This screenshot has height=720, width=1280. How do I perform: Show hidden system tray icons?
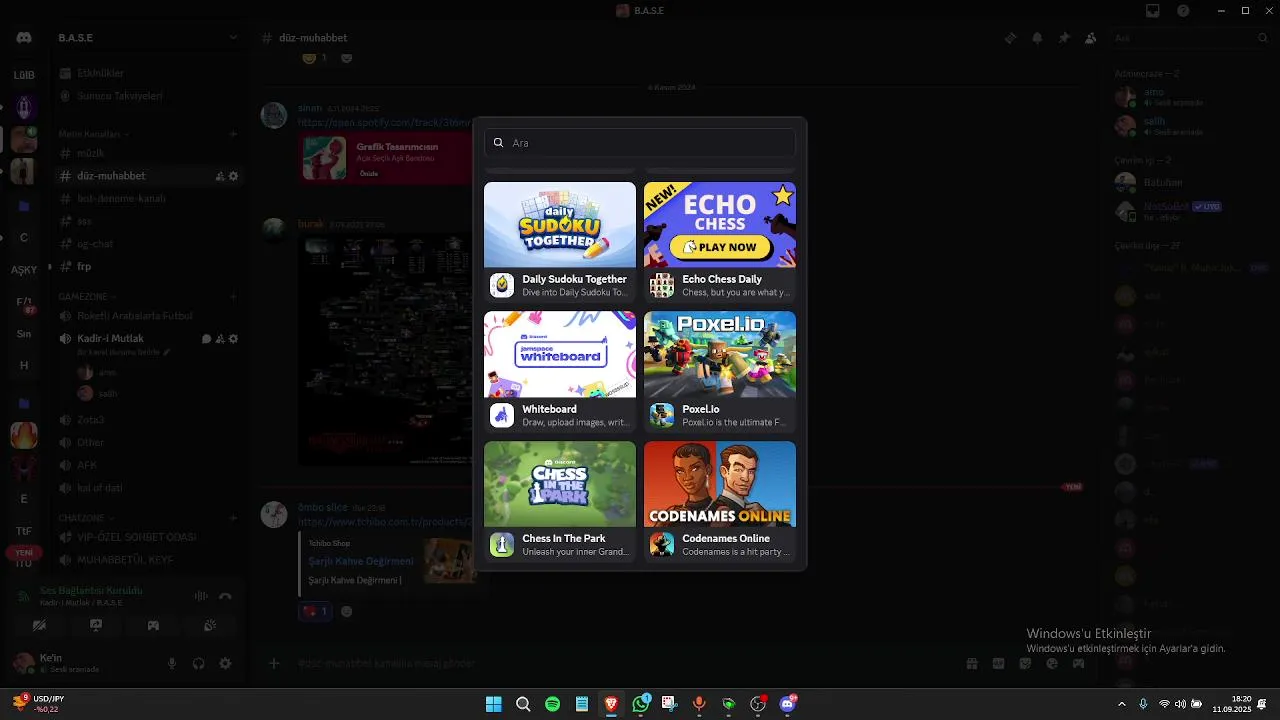click(x=1121, y=704)
